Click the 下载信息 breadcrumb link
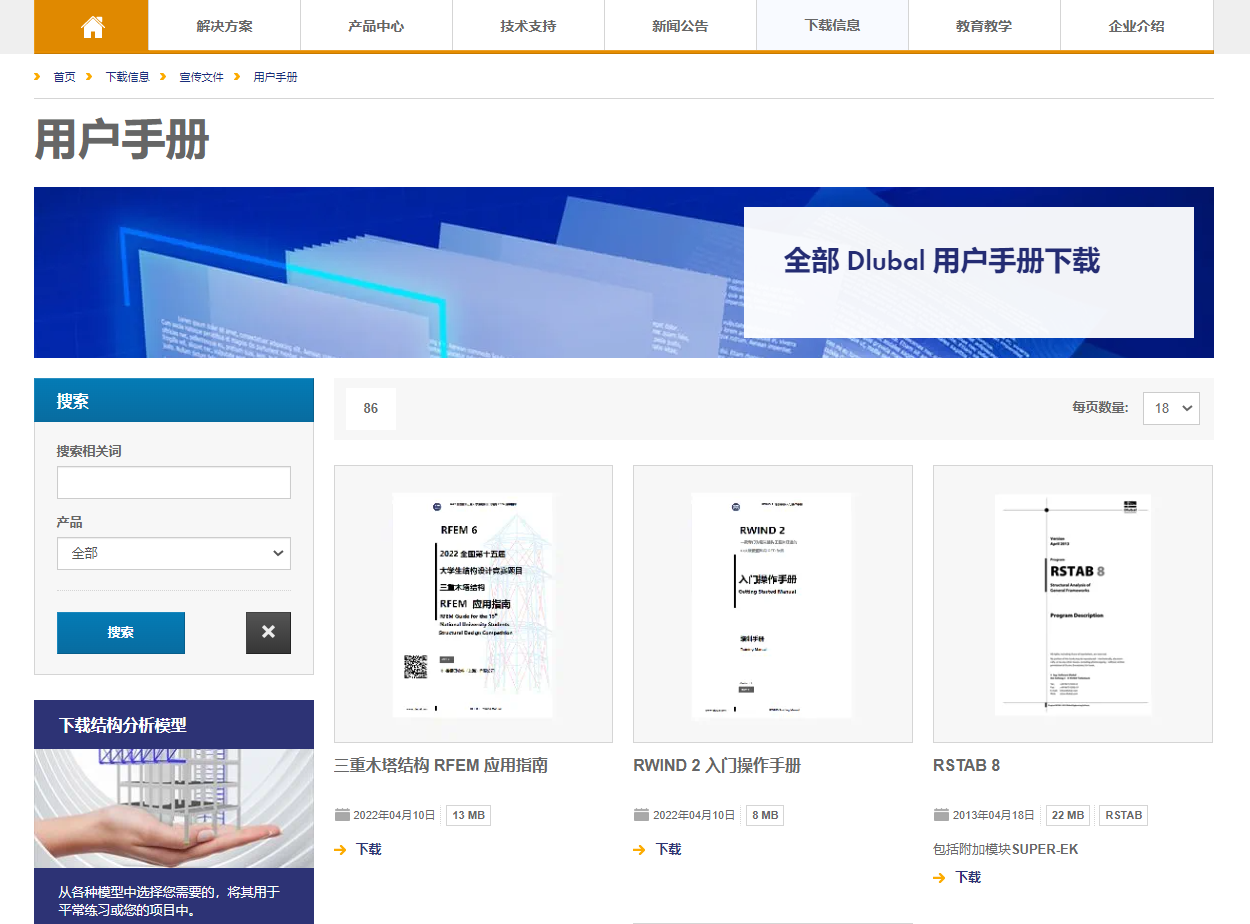Screen dimensions: 1250x924 127,77
